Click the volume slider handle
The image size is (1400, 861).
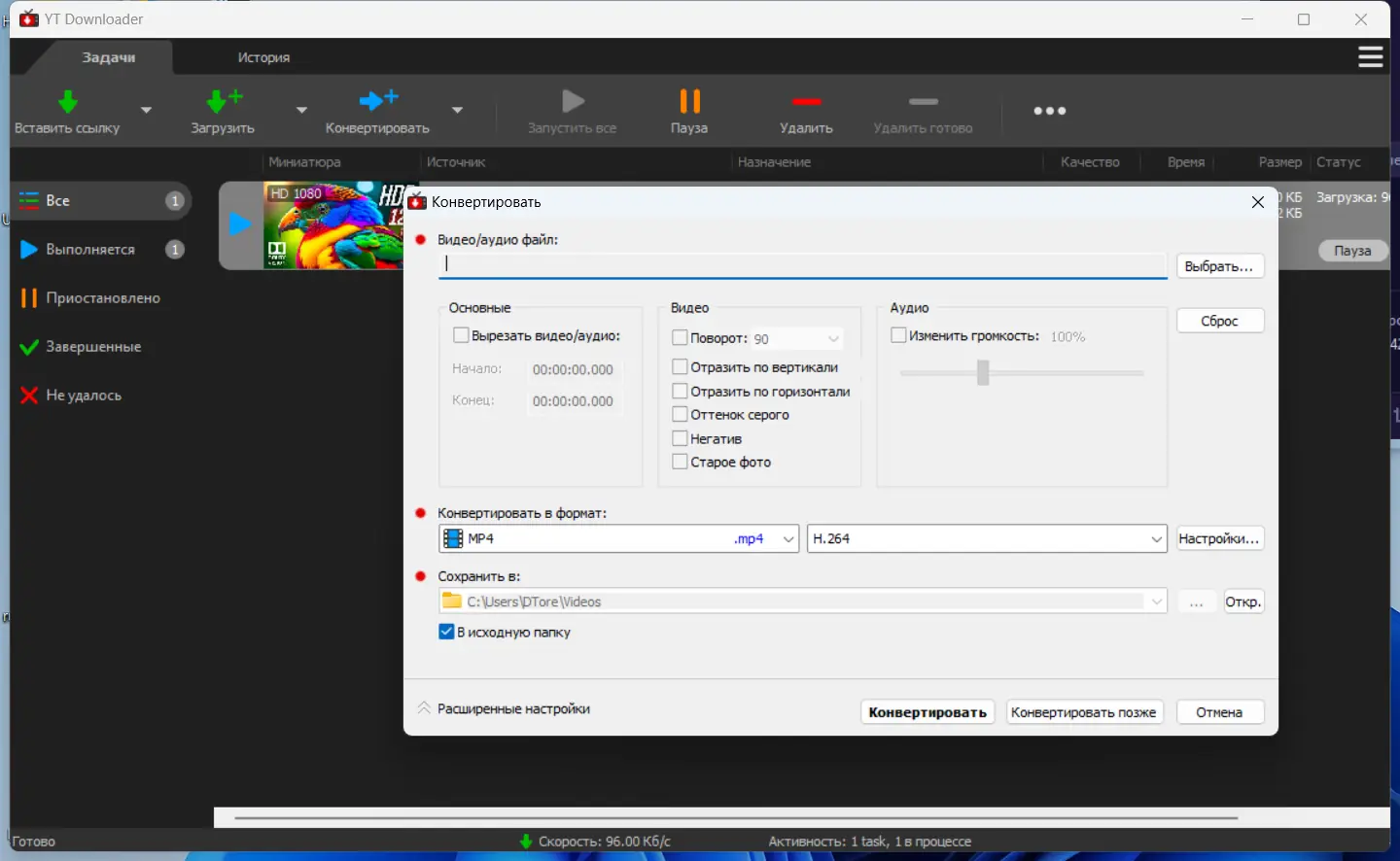[x=983, y=372]
